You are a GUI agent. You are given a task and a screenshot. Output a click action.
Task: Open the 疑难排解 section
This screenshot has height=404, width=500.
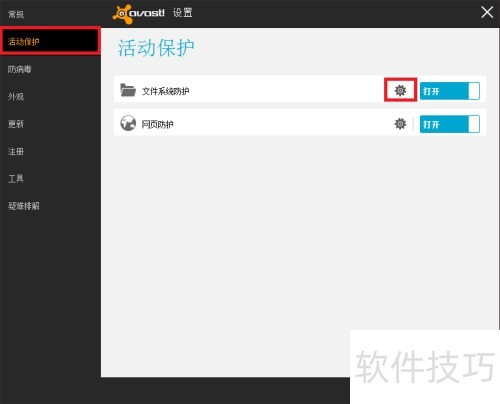coord(24,206)
